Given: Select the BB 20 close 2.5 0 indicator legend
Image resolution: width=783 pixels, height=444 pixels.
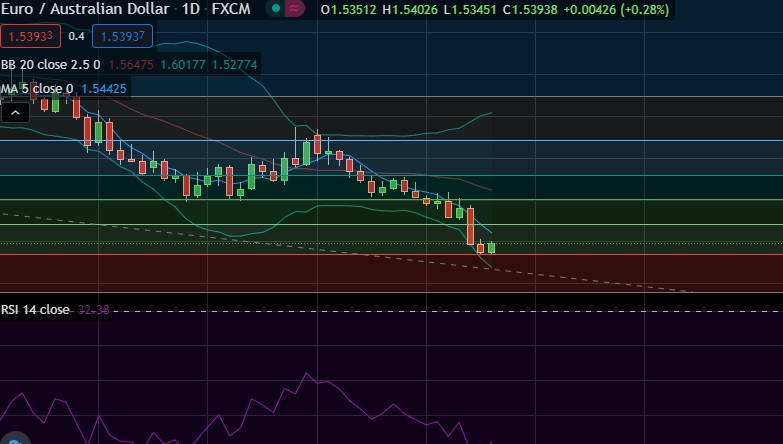Looking at the screenshot, I should tap(50, 65).
